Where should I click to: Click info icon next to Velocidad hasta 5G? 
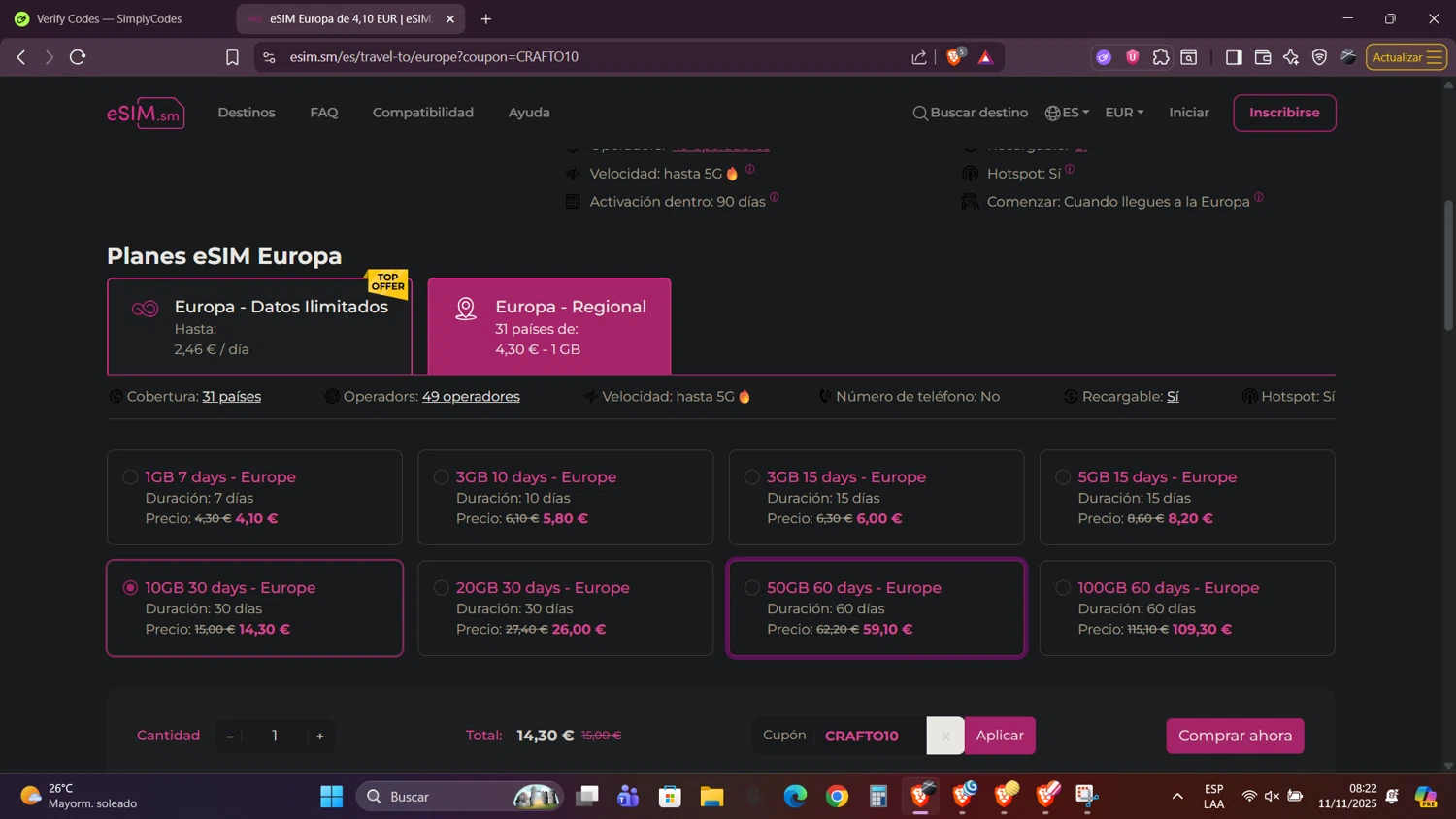point(750,169)
